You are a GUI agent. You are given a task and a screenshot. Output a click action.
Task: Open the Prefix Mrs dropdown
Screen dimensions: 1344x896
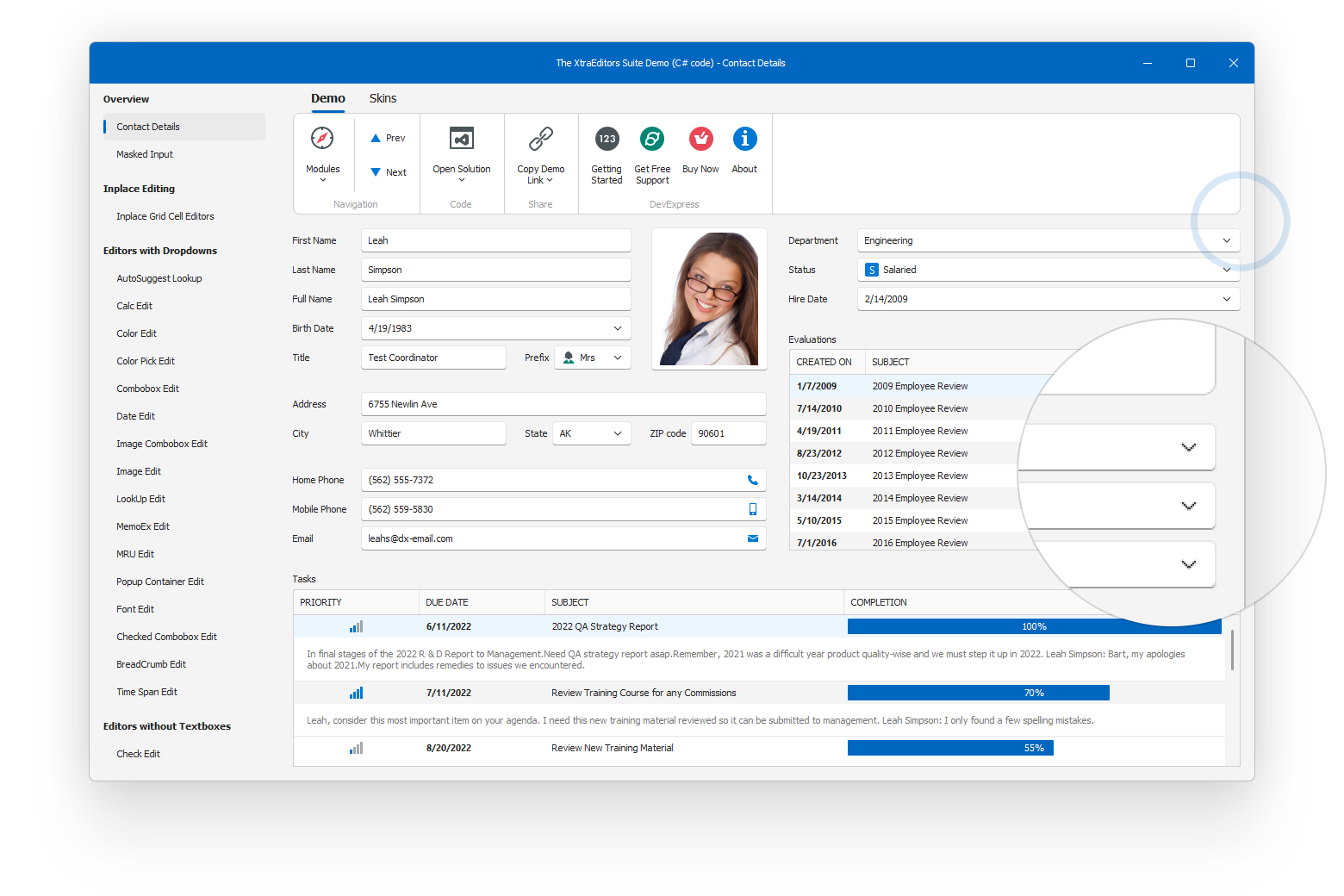pyautogui.click(x=617, y=358)
